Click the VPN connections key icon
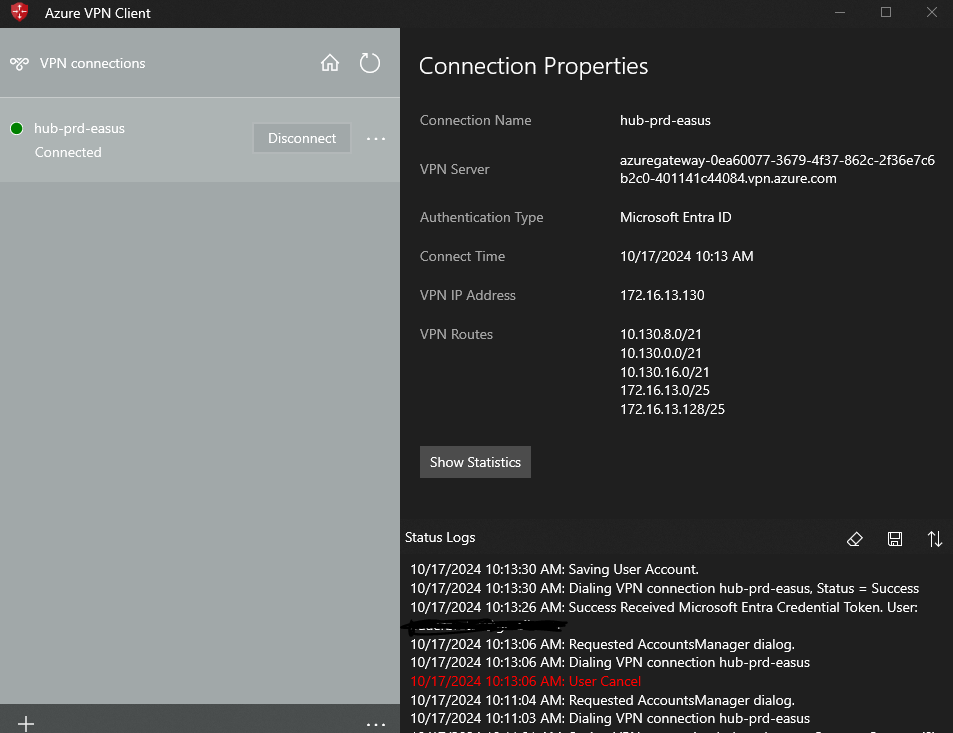The image size is (953, 733). [x=19, y=62]
